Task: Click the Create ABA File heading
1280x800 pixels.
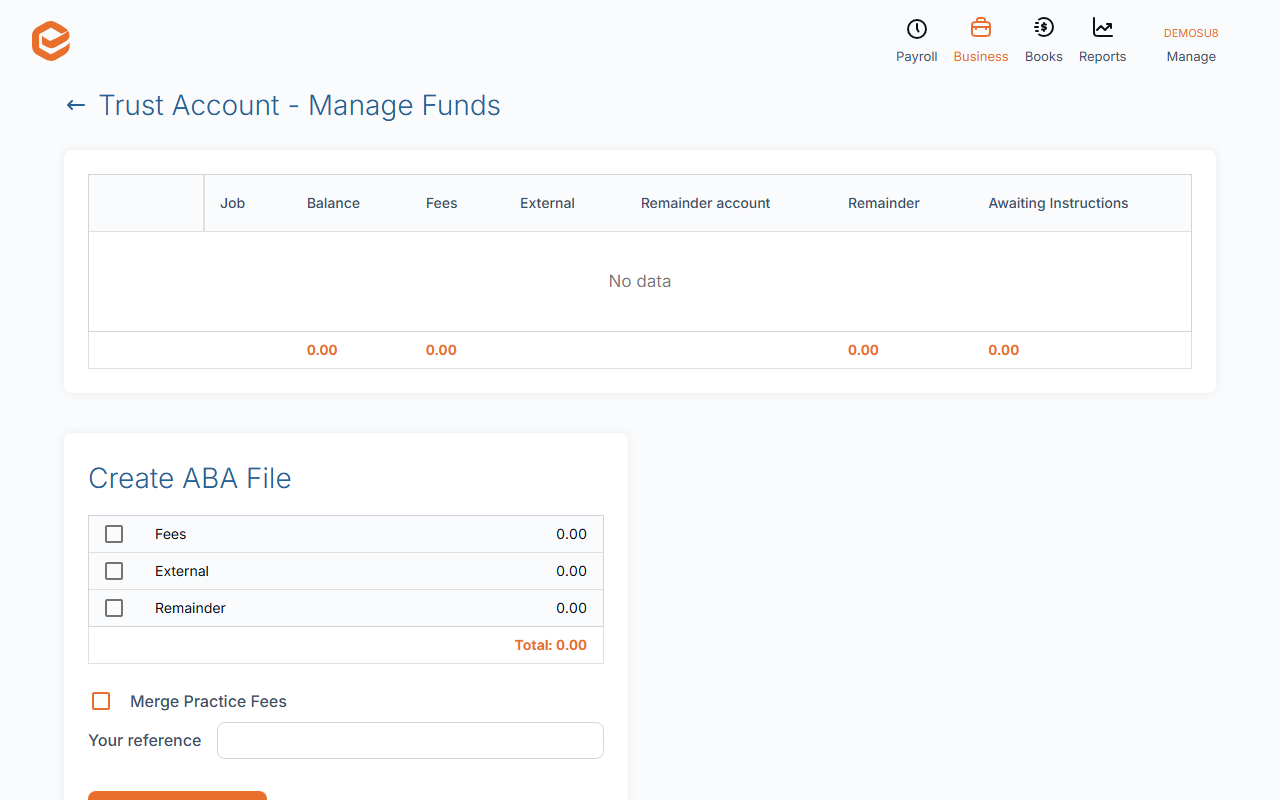Action: point(190,478)
